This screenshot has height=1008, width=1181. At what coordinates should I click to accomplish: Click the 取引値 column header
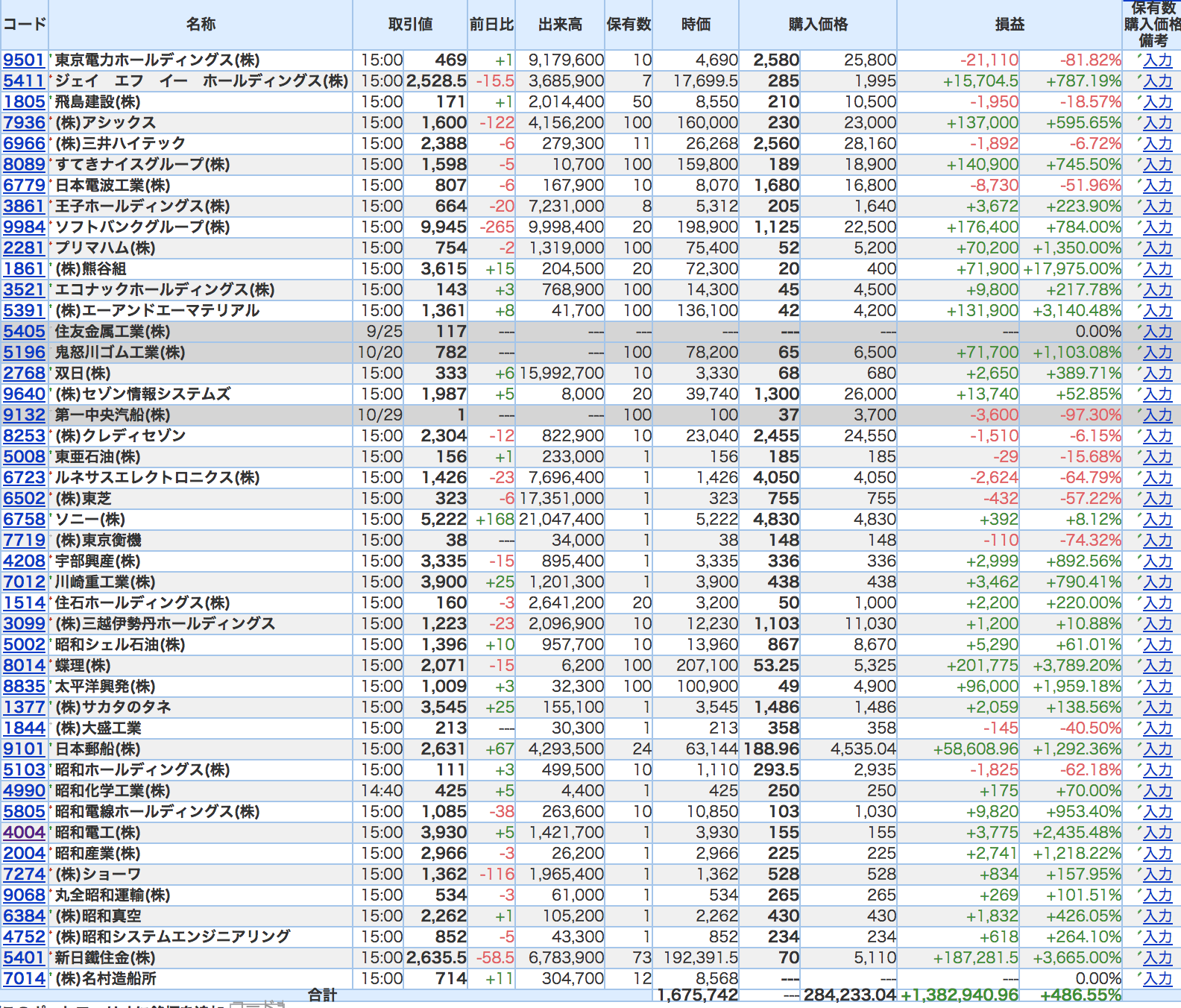411,25
